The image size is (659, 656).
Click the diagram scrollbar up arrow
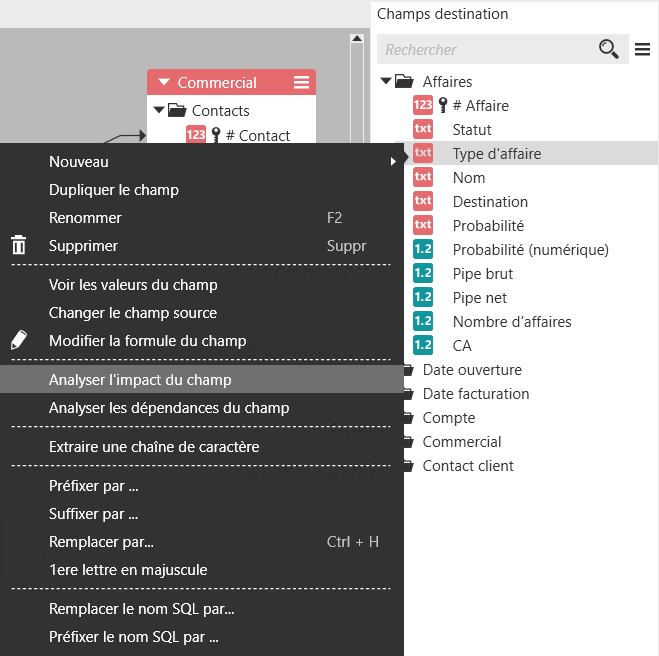[357, 39]
